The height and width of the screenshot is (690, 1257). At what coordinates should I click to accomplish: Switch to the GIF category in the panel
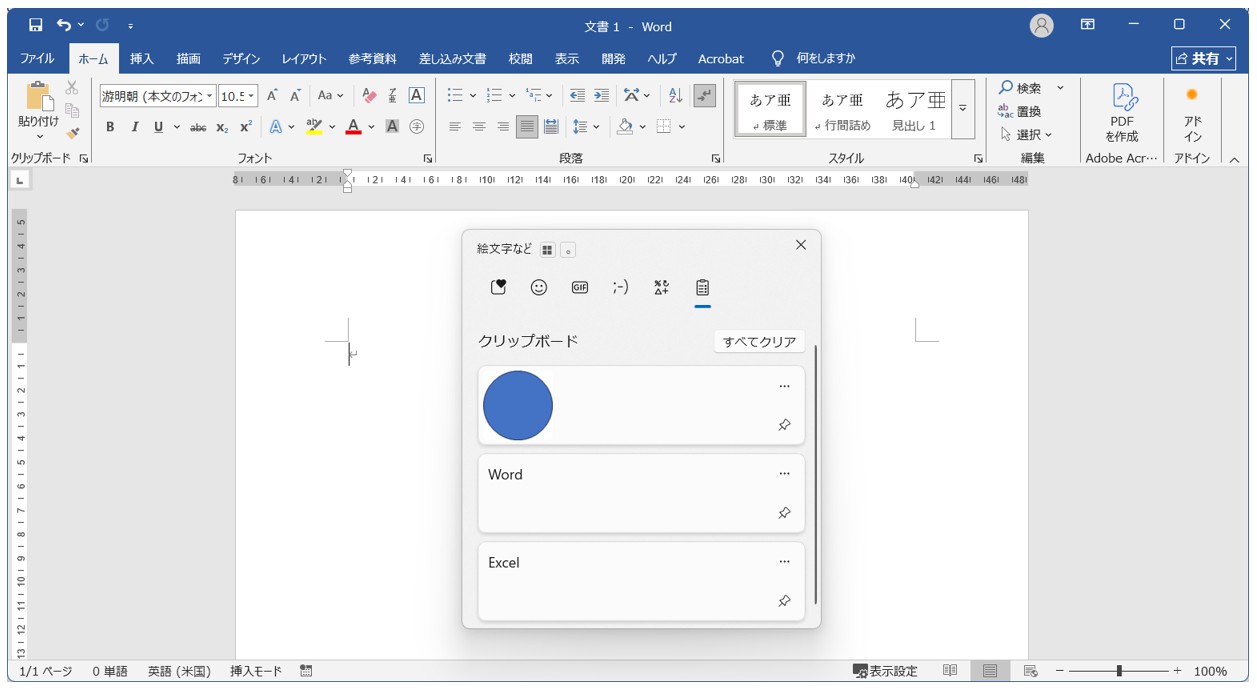(580, 288)
